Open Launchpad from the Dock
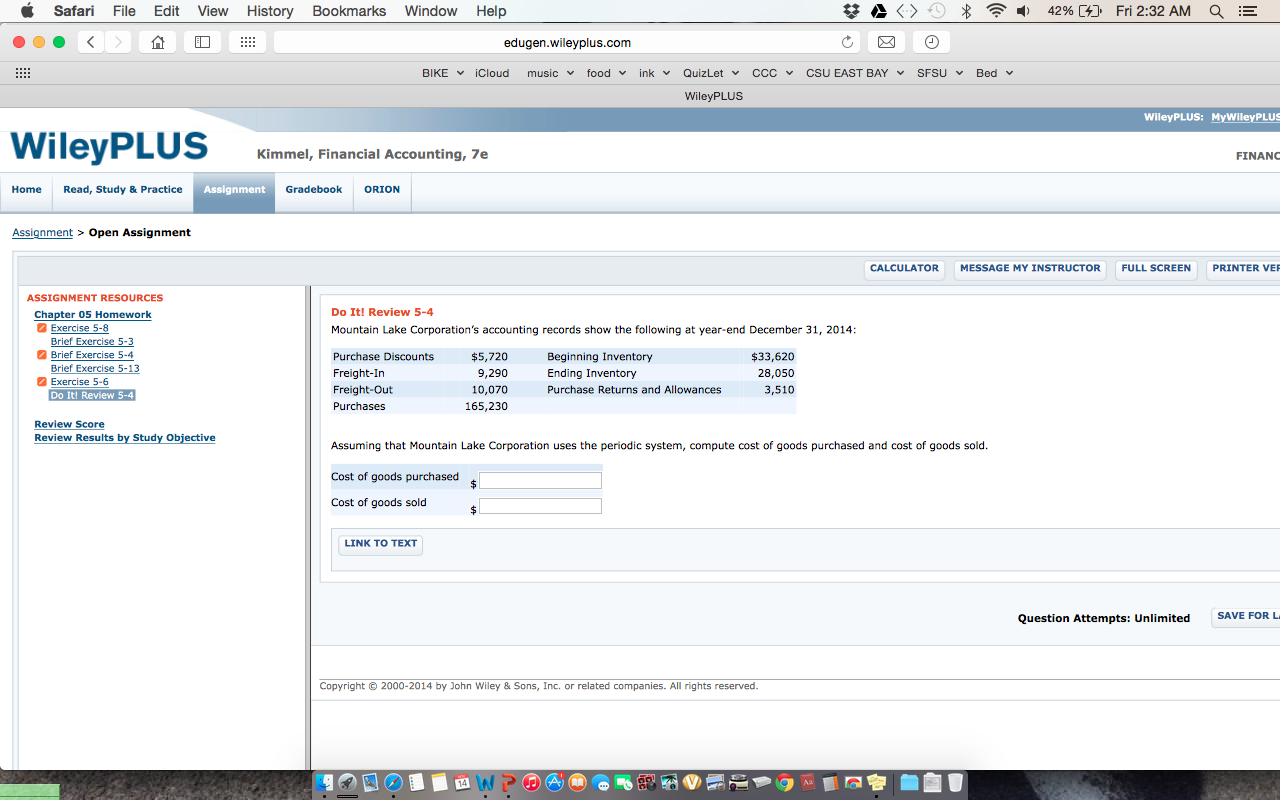 (x=347, y=783)
